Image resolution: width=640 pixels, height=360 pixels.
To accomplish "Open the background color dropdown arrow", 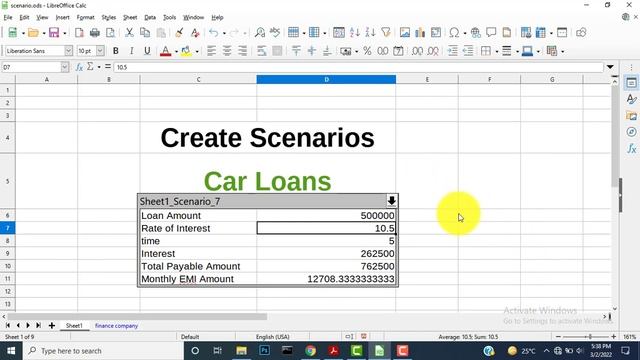I will click(x=197, y=51).
